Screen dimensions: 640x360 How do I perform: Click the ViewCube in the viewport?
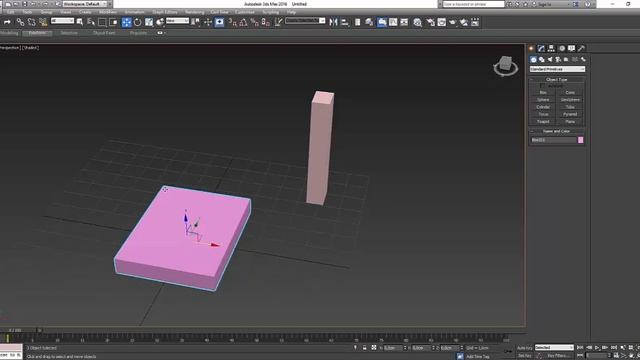(x=506, y=65)
